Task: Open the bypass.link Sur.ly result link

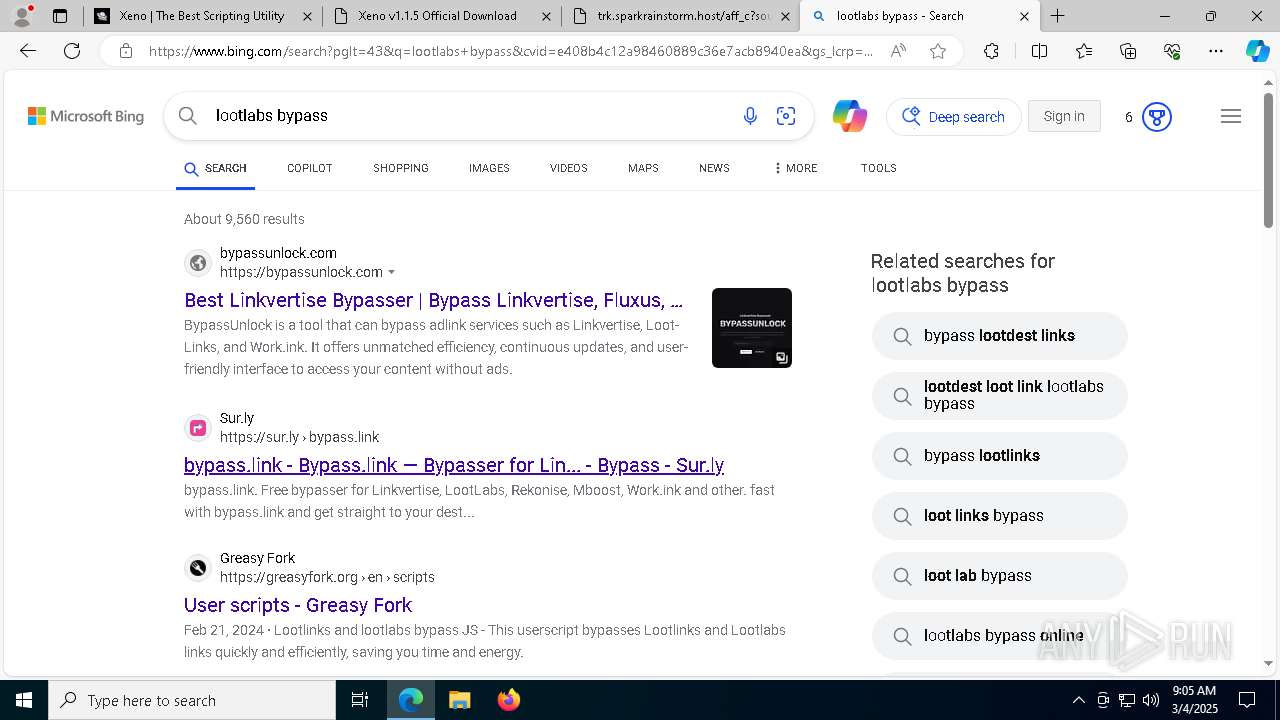Action: pos(454,465)
